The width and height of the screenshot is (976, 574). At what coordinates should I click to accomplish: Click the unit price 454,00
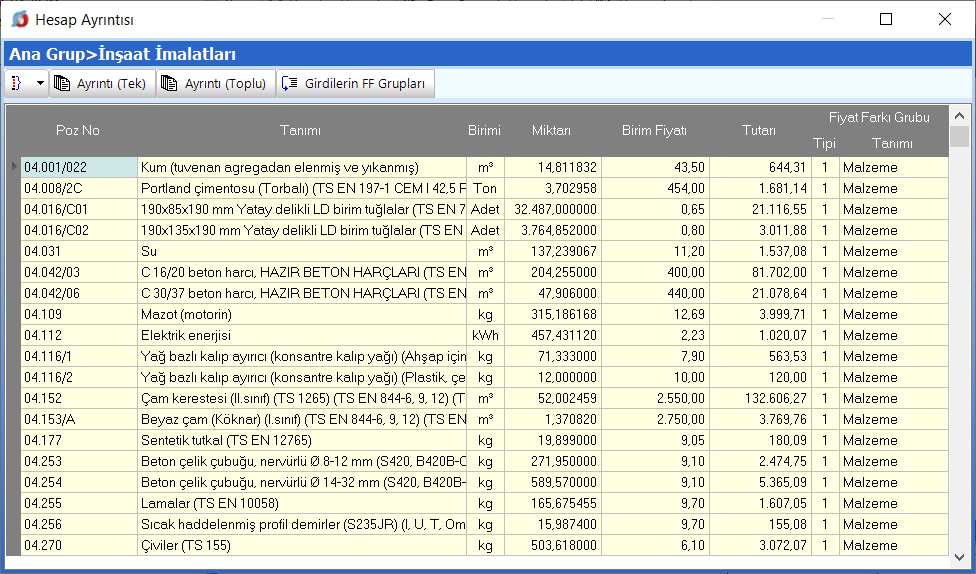coord(655,188)
